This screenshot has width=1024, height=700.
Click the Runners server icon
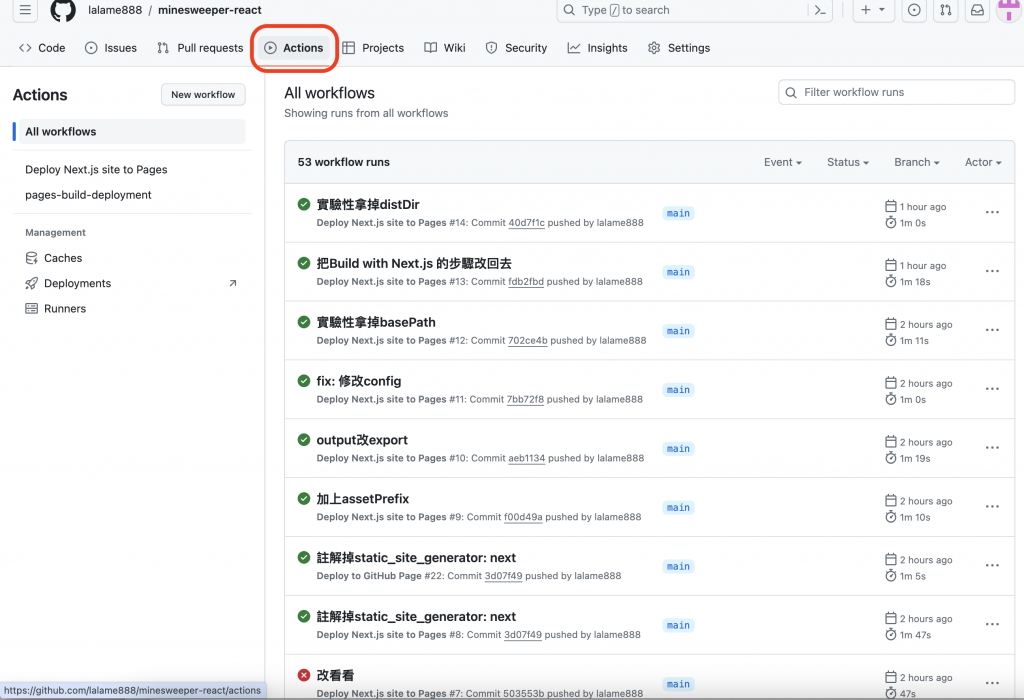31,308
